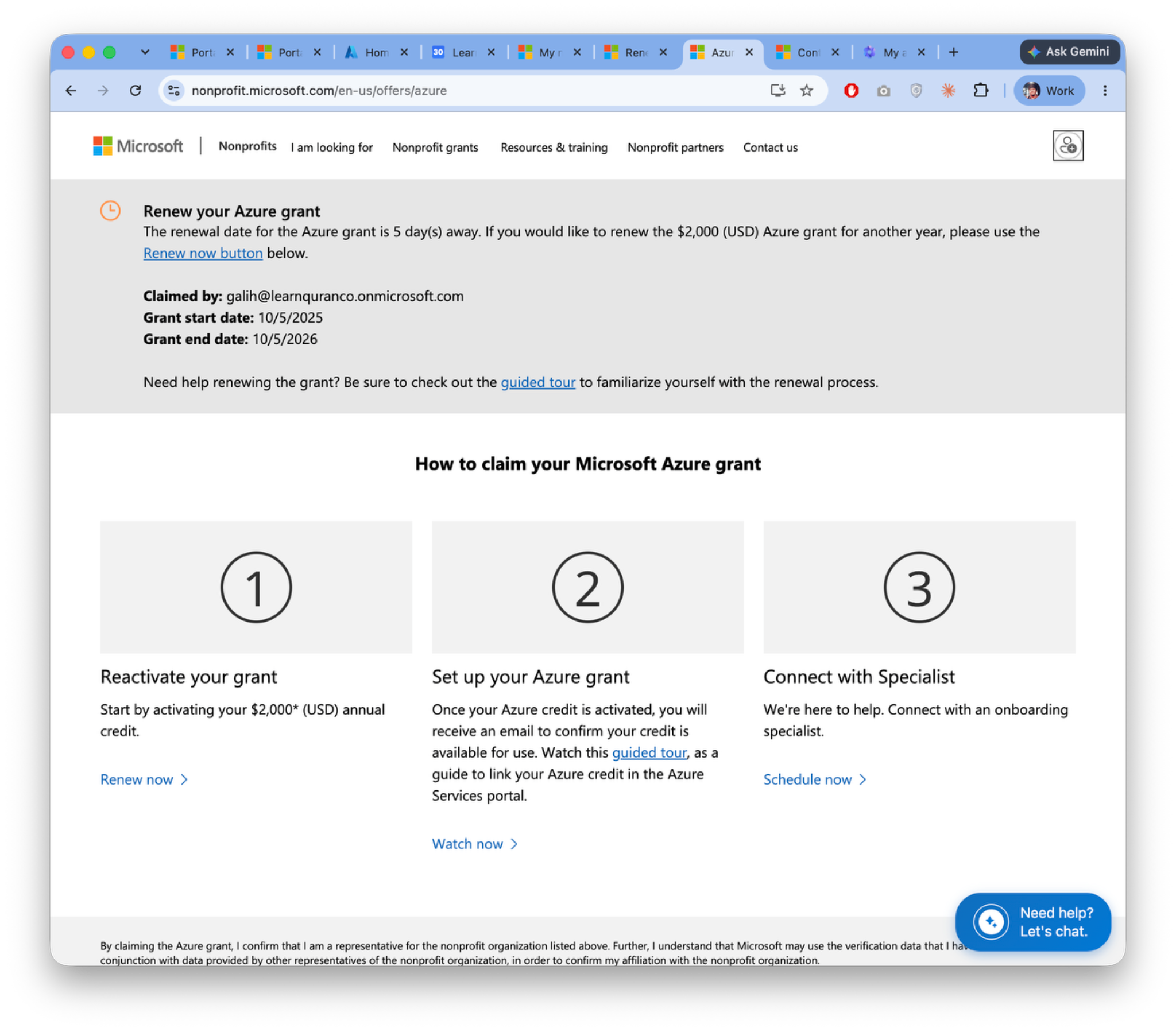Open guided tour link in step 2

point(649,752)
